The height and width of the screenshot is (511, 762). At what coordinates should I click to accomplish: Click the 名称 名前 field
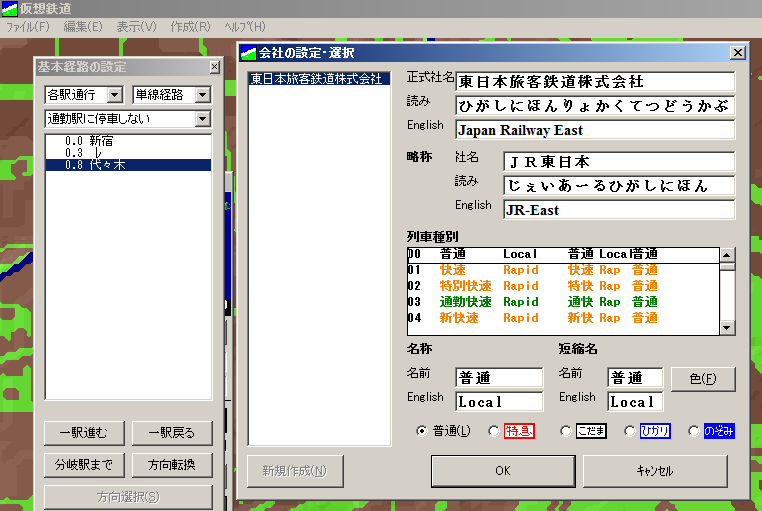coord(499,378)
